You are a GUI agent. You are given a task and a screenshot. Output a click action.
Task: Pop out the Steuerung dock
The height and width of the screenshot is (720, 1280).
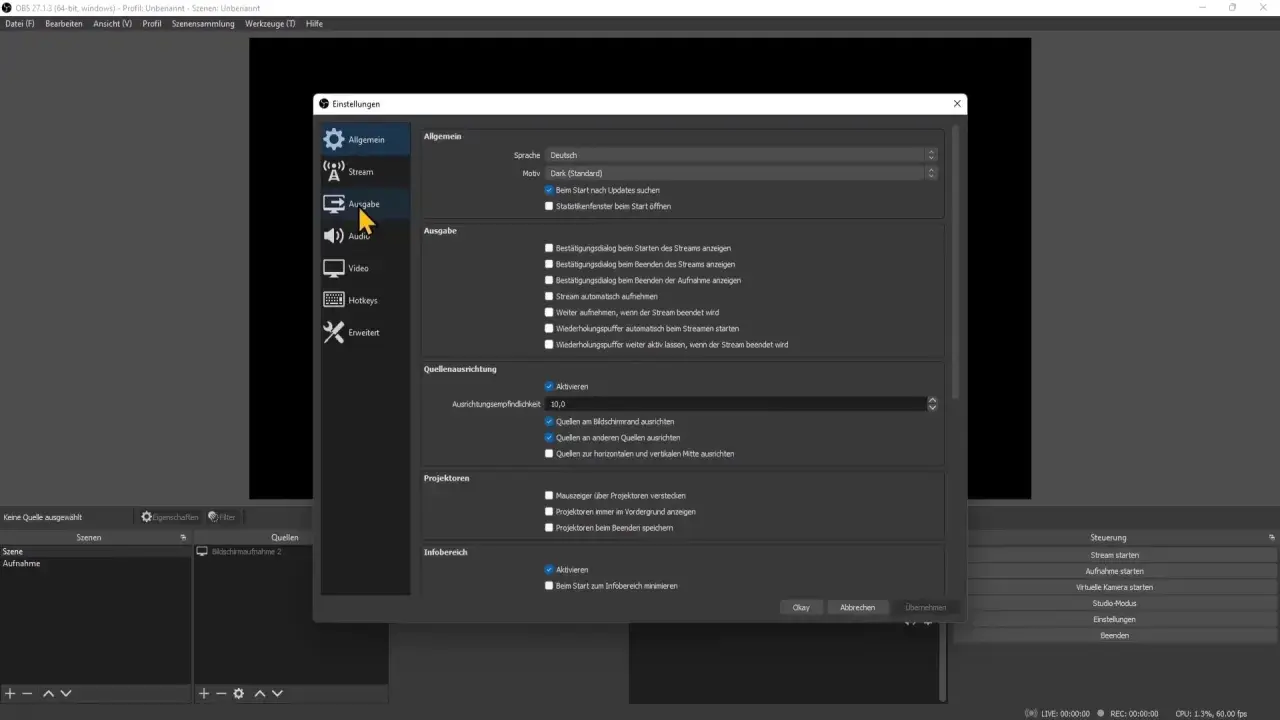pos(1271,538)
